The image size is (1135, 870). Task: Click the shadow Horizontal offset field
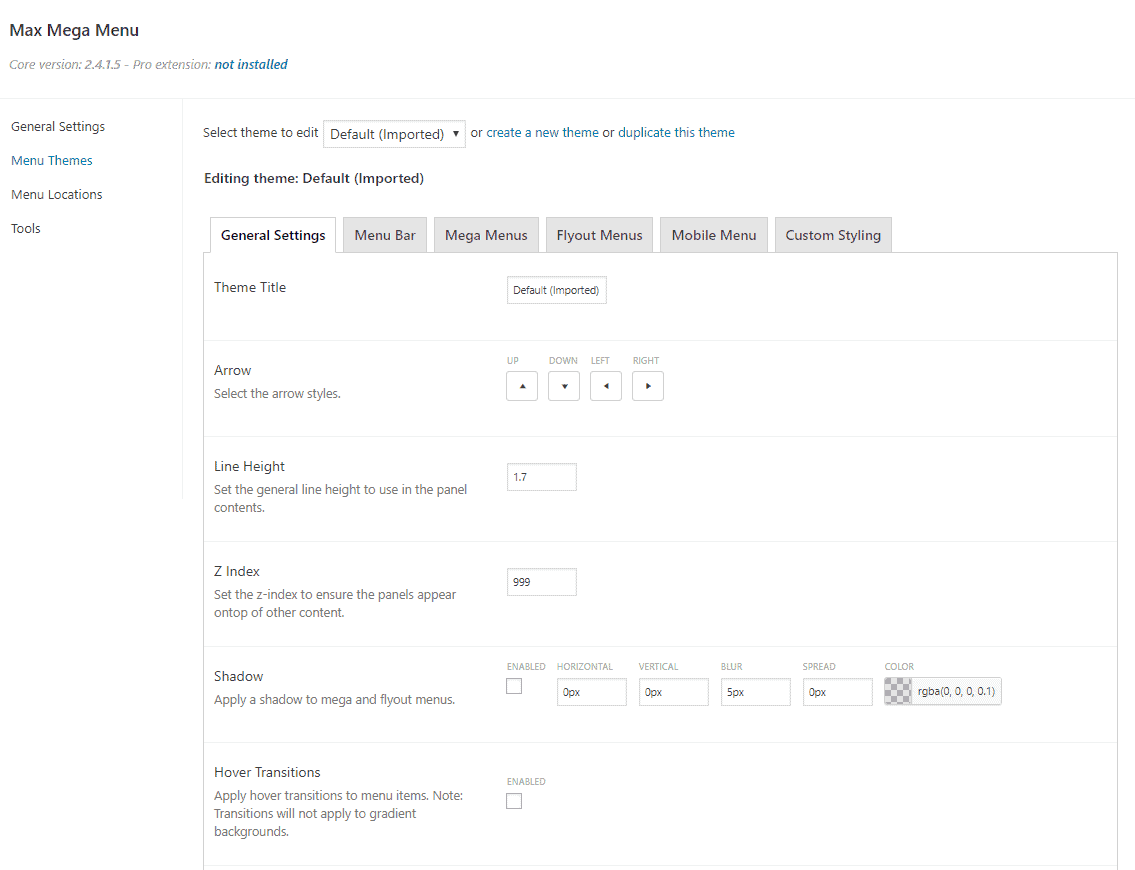pos(591,692)
